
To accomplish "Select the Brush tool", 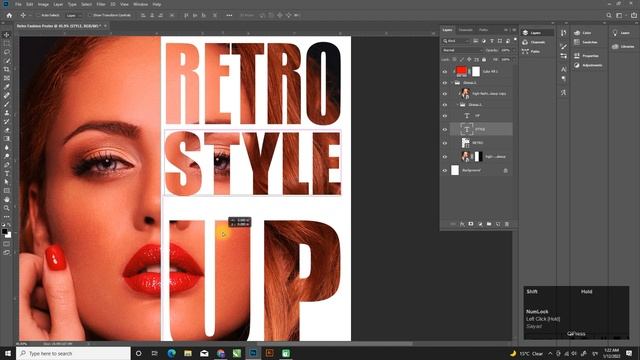I will [7, 104].
